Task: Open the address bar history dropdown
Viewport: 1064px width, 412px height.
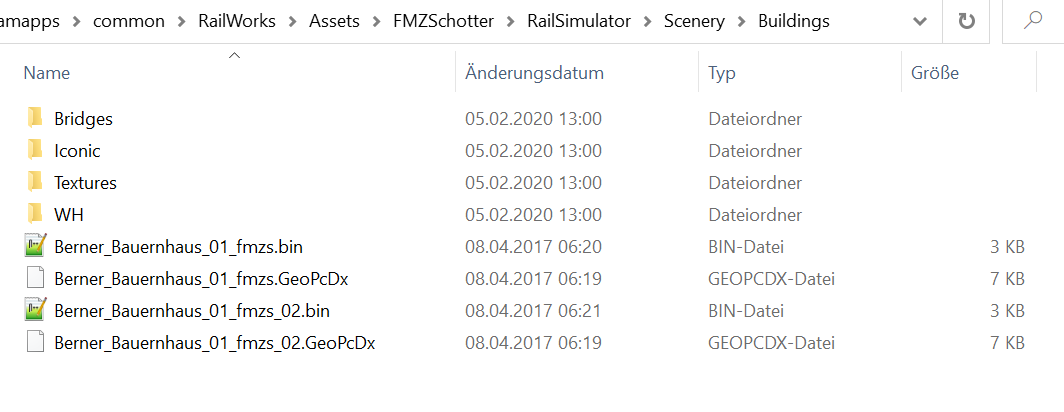Action: point(920,21)
